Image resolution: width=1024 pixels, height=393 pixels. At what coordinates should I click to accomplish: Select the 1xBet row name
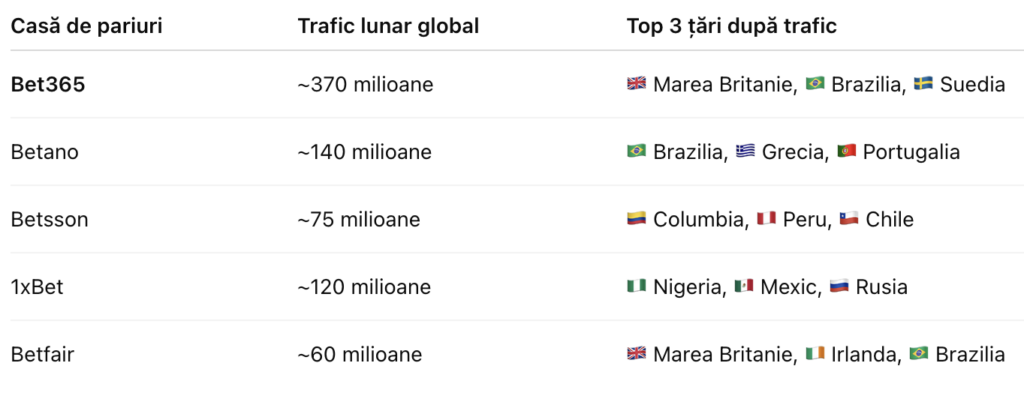tap(37, 287)
